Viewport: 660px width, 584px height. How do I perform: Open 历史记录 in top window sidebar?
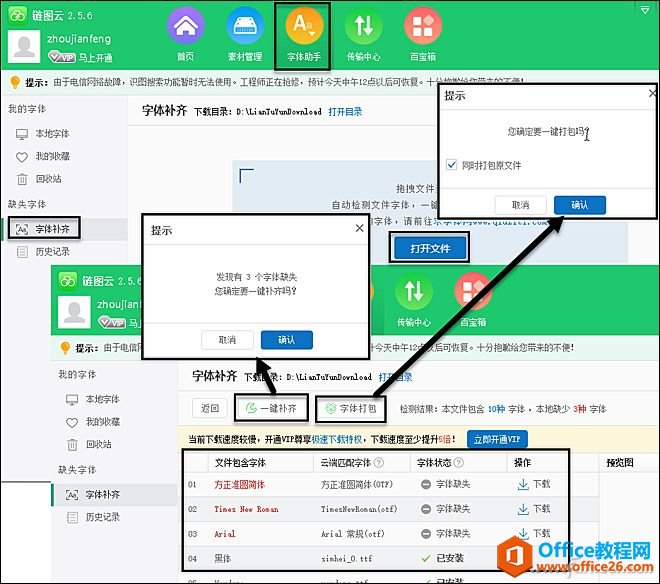43,252
